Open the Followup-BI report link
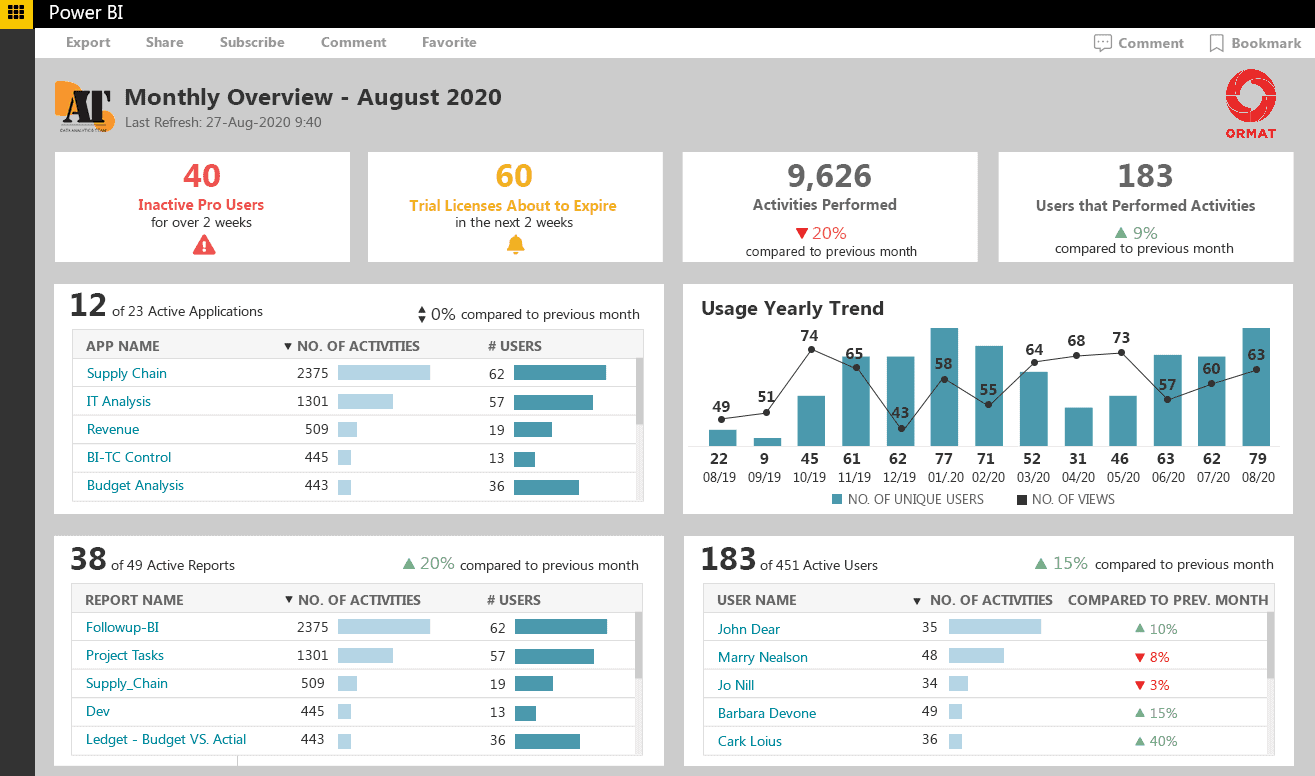The image size is (1315, 776). click(122, 627)
